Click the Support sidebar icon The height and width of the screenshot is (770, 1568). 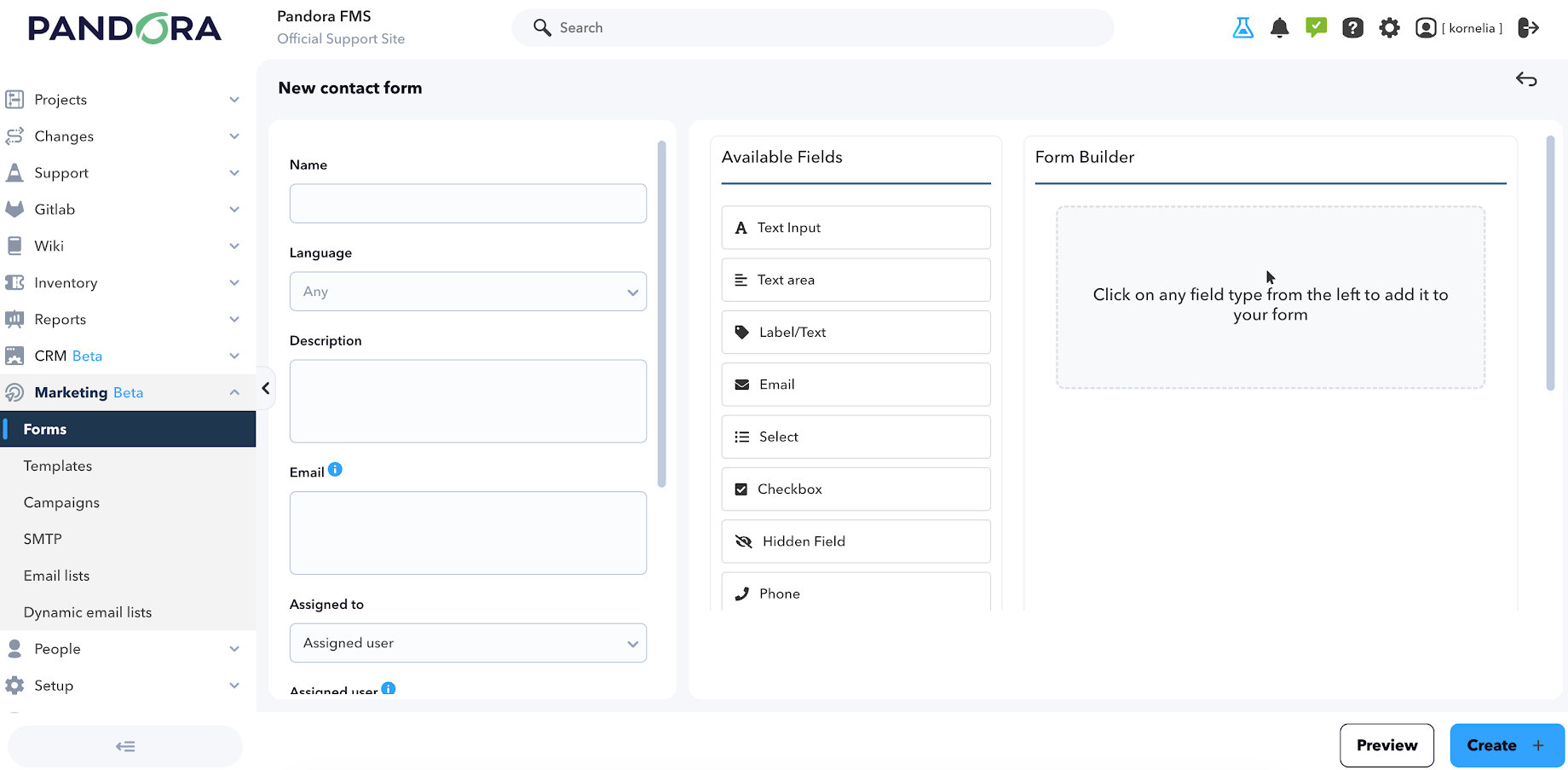click(14, 173)
